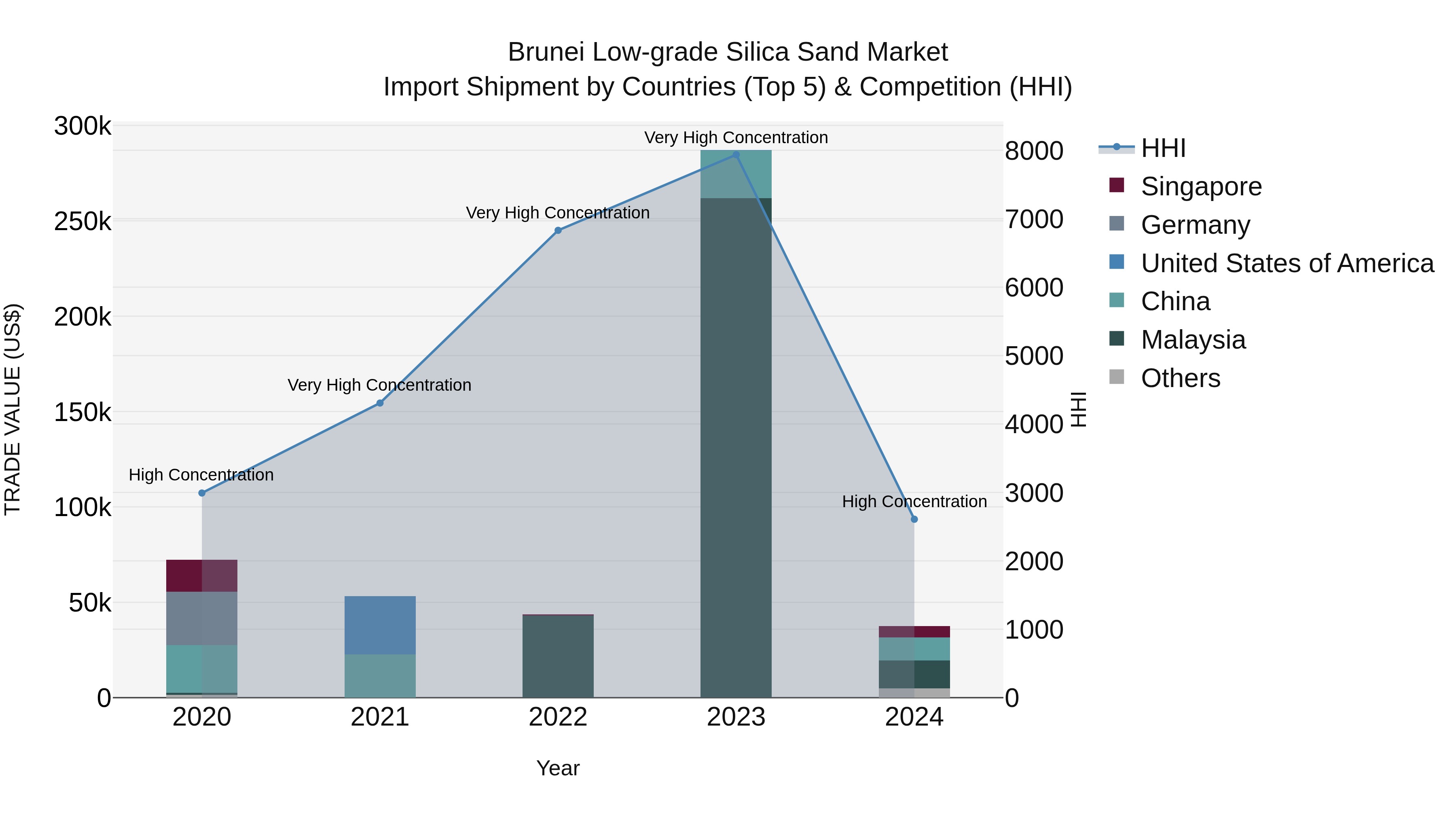
Task: Click the 2022 x-axis tick label
Action: point(558,717)
